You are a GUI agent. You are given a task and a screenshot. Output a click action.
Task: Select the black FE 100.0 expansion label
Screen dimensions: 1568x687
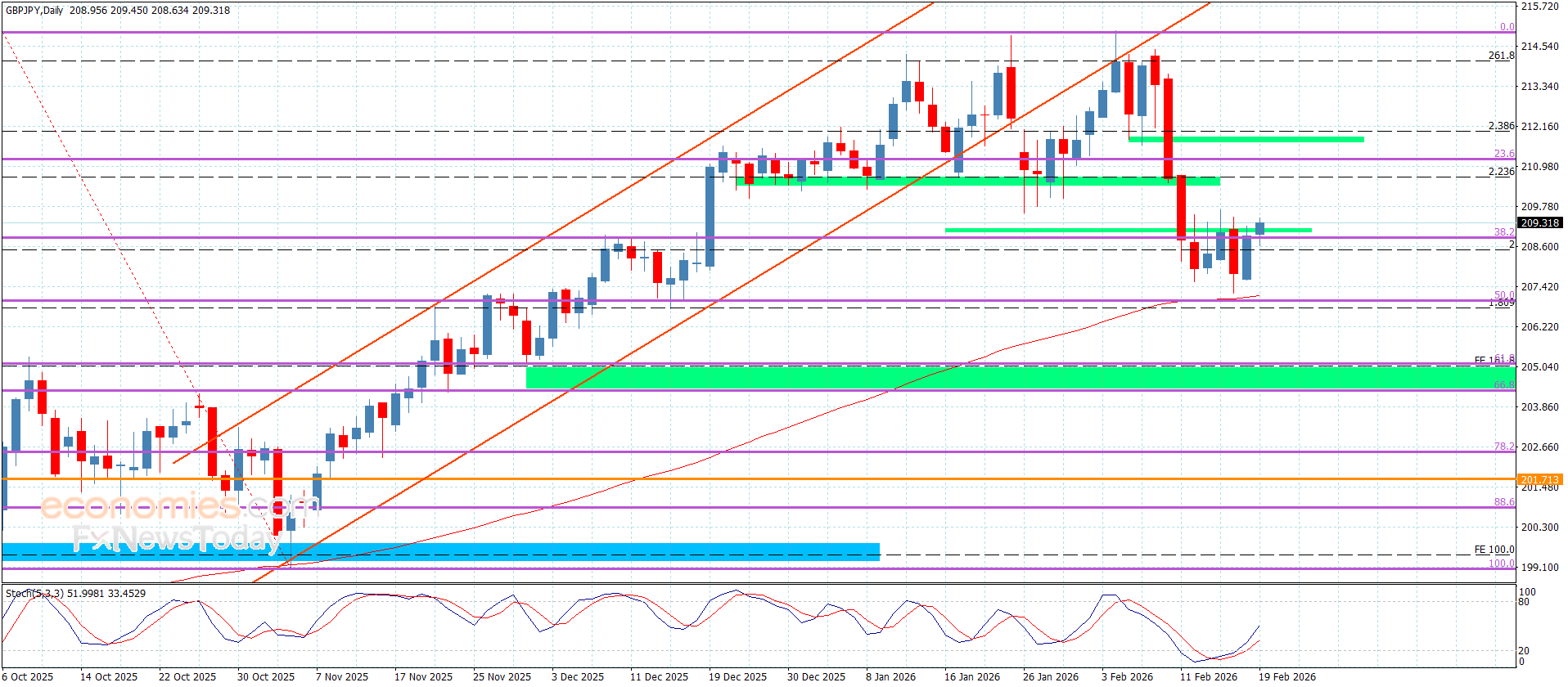(x=1494, y=550)
